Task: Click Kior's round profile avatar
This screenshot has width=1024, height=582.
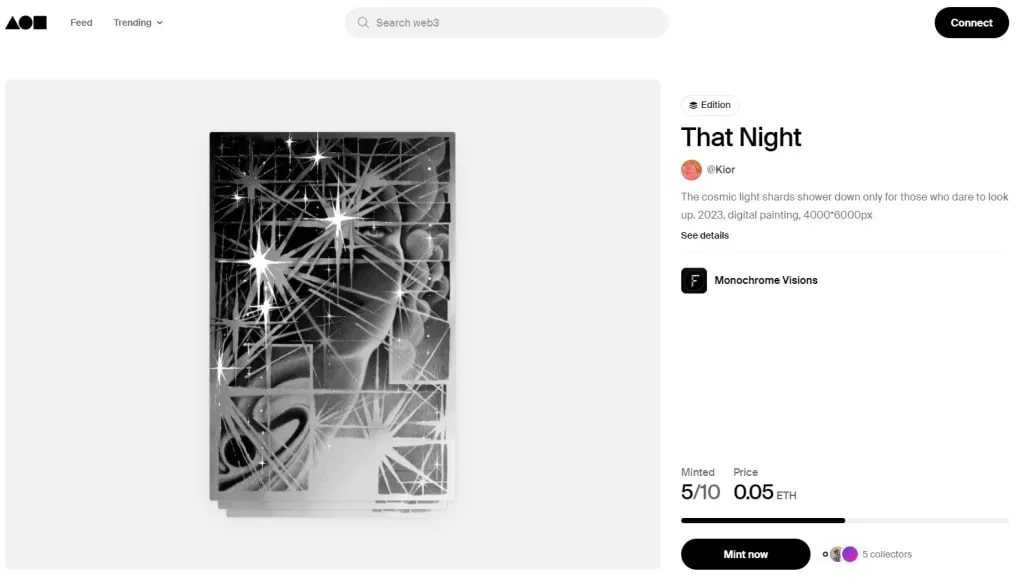Action: 691,170
